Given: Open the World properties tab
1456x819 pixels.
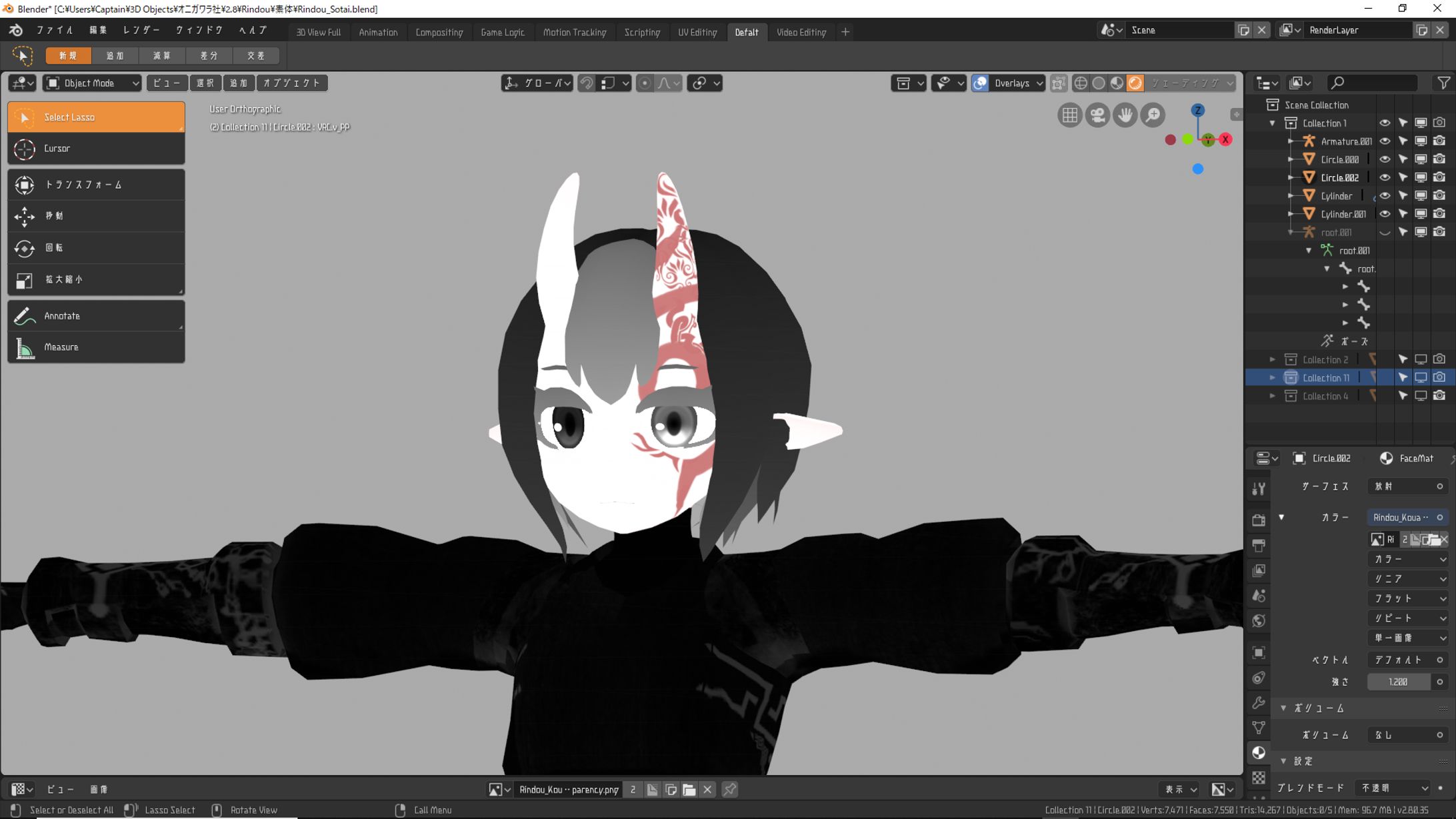Looking at the screenshot, I should pos(1259,621).
